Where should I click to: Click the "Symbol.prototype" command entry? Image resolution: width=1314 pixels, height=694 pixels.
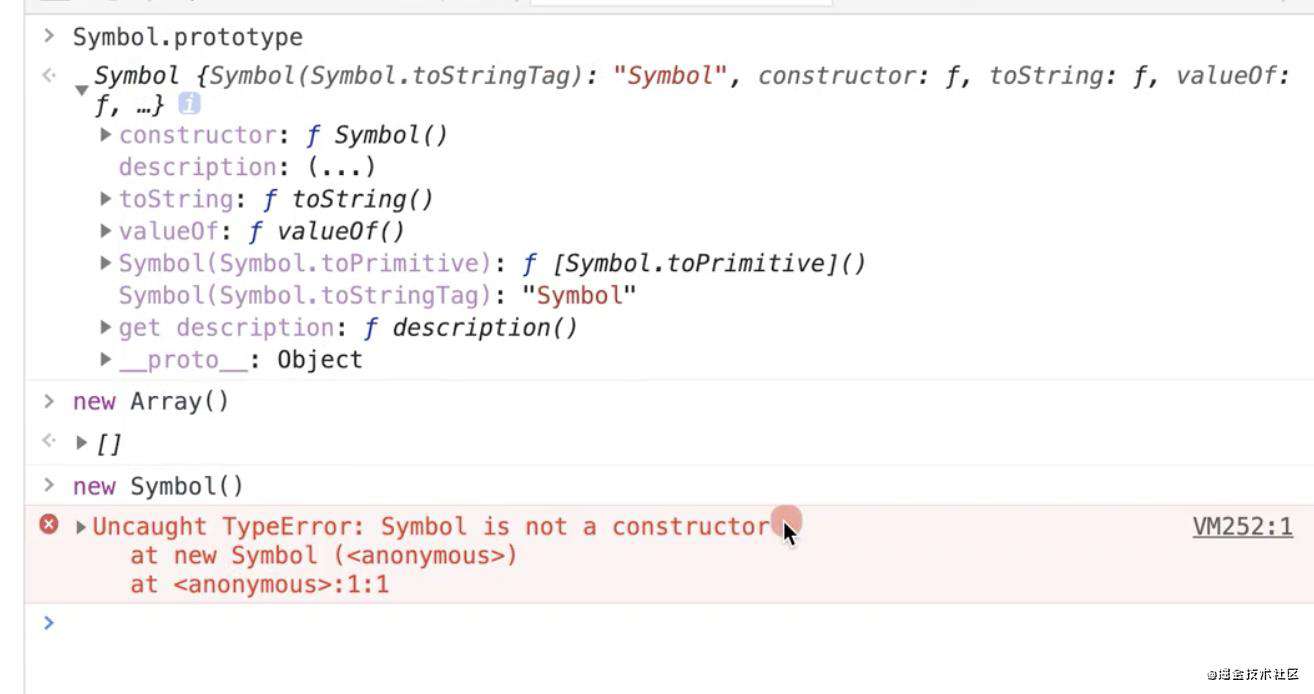coord(188,38)
